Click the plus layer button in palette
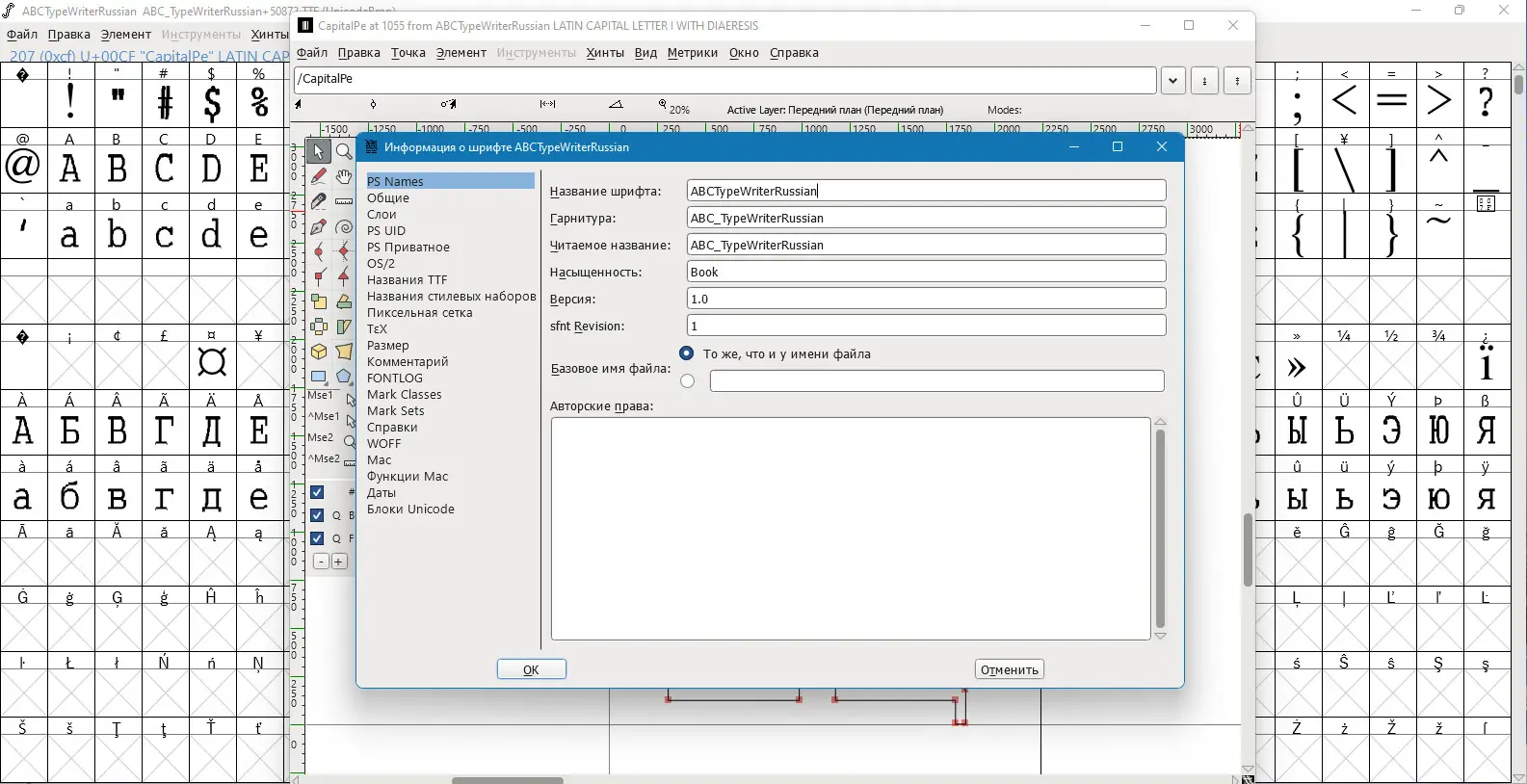The image size is (1527, 784). [339, 562]
